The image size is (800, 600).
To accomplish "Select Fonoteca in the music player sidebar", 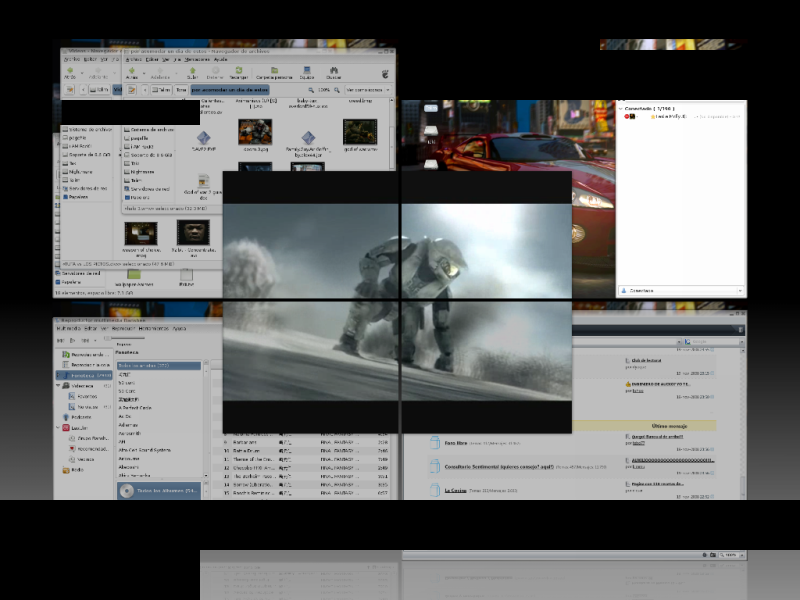I will 85,375.
